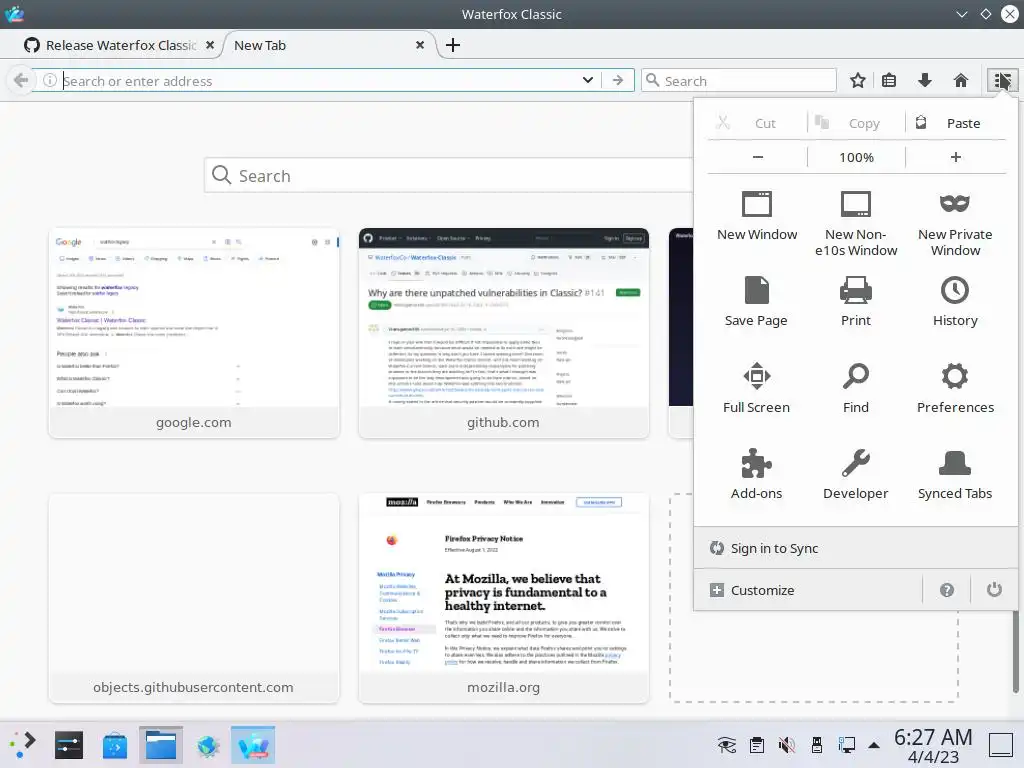Click the Paste button in menu
Viewport: 1024px width, 768px height.
pos(955,123)
